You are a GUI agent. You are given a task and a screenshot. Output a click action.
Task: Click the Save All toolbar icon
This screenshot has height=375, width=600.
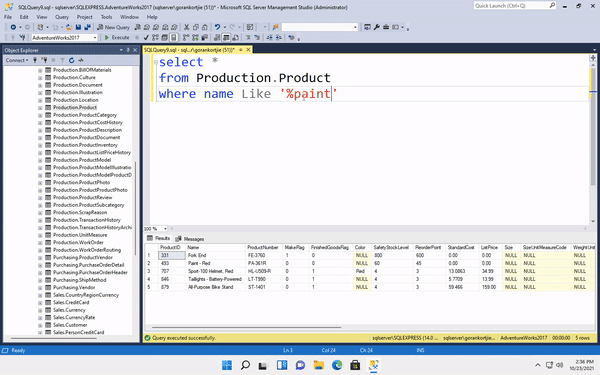click(88, 27)
